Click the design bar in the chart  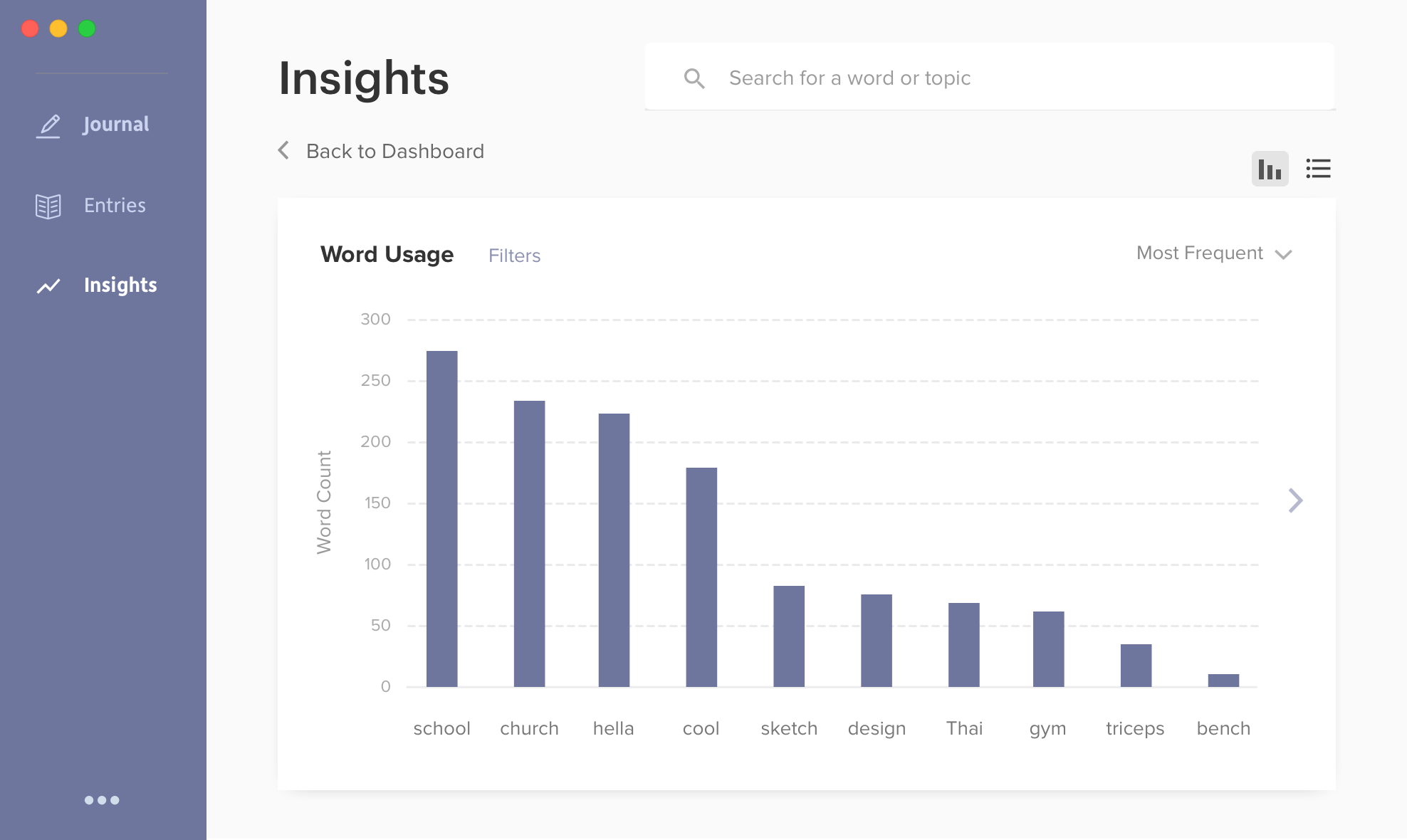(x=877, y=641)
